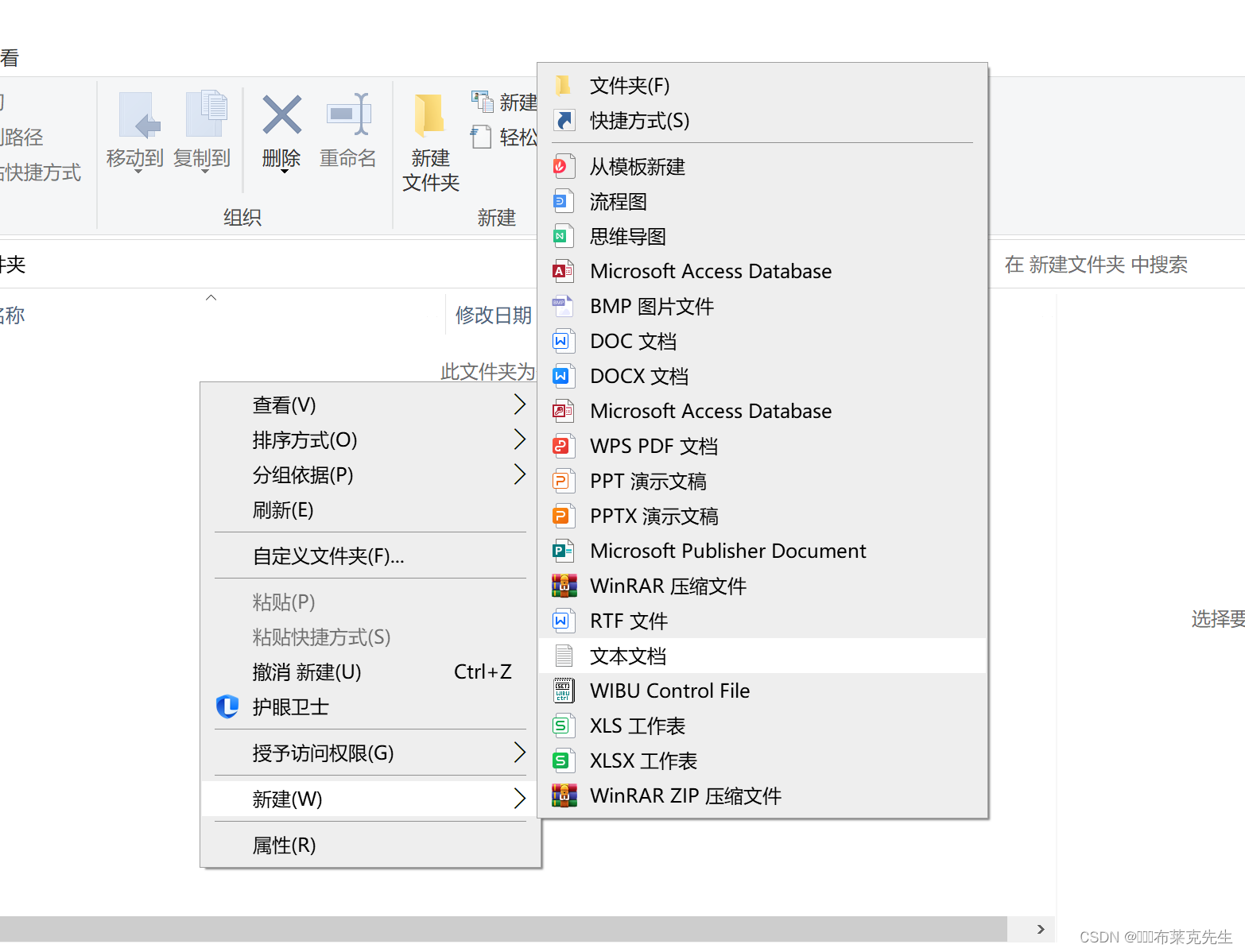This screenshot has width=1245, height=952.
Task: Click the Easy access (轻松) icon in ribbon
Action: [x=481, y=137]
